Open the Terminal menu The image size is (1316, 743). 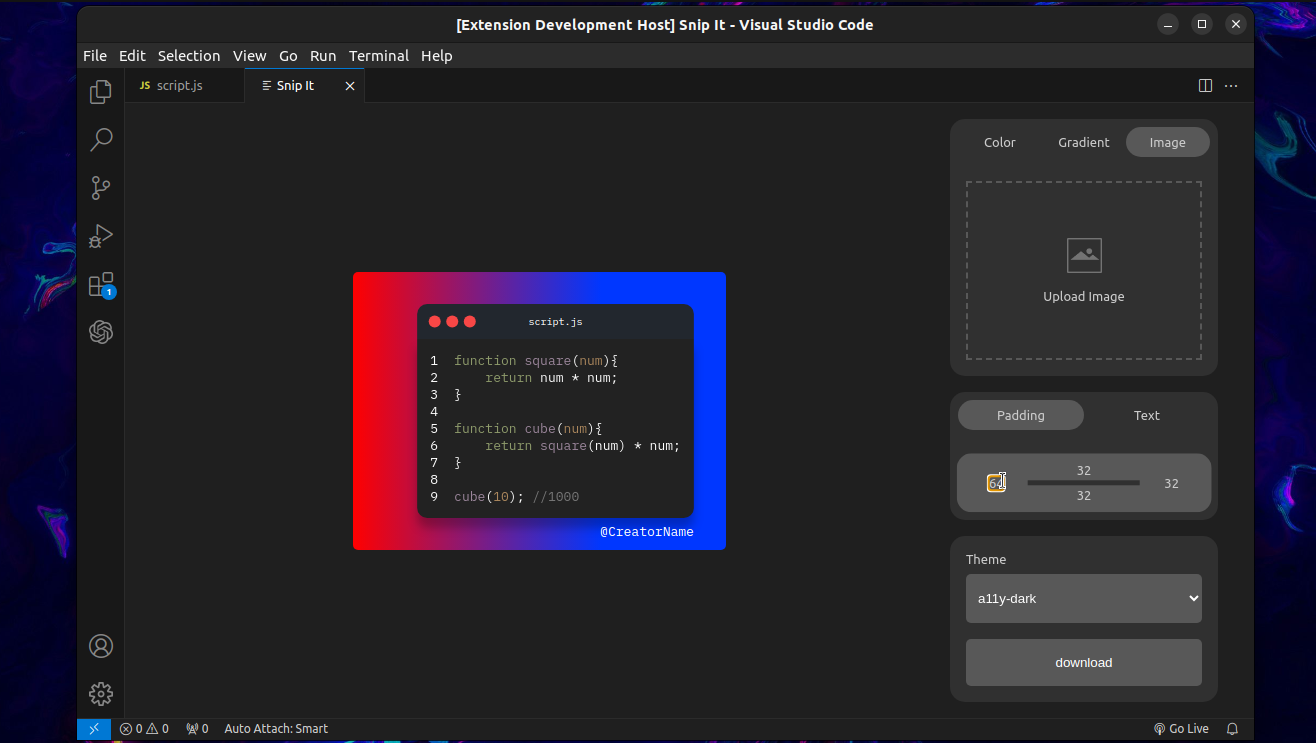379,56
